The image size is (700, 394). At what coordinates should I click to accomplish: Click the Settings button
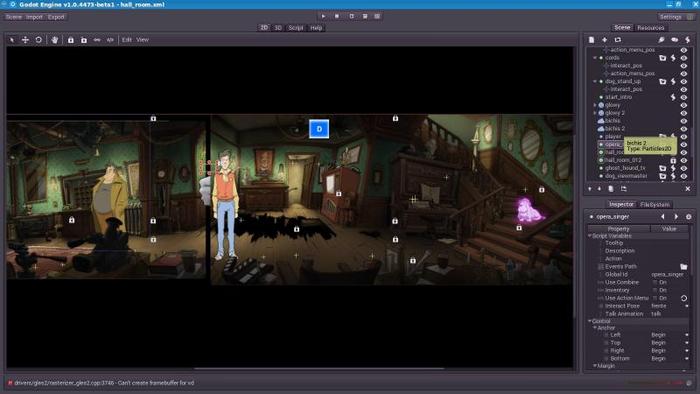point(671,17)
